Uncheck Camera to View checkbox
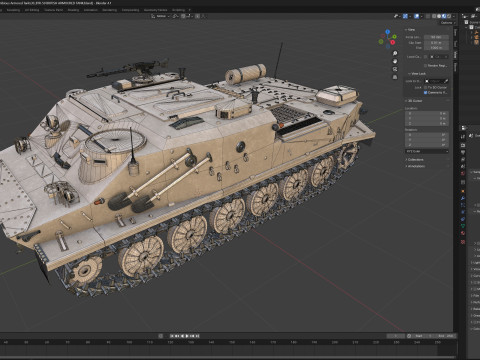The image size is (480, 360). 425,93
